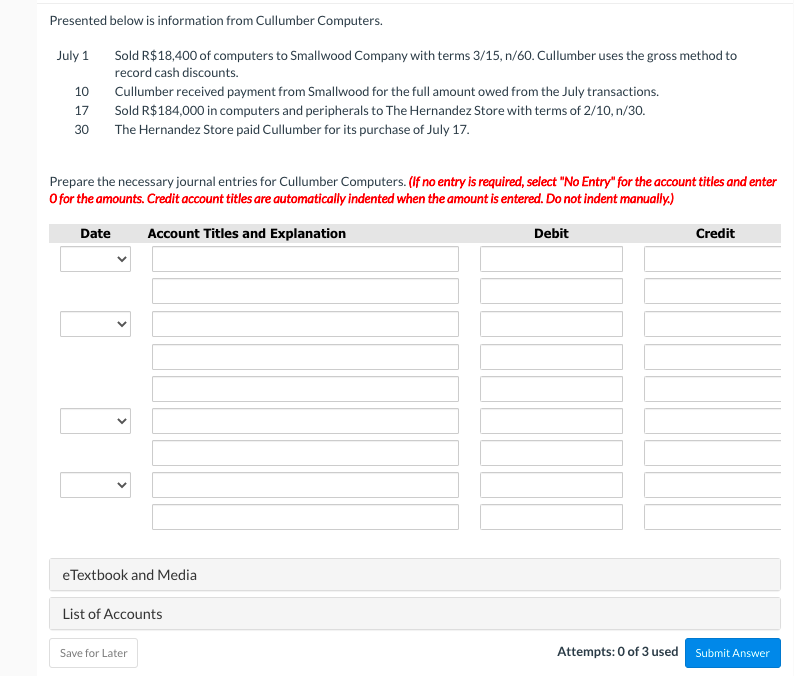Click the first row Credit amount field
Viewport: 794px width, 676px height.
(x=712, y=259)
